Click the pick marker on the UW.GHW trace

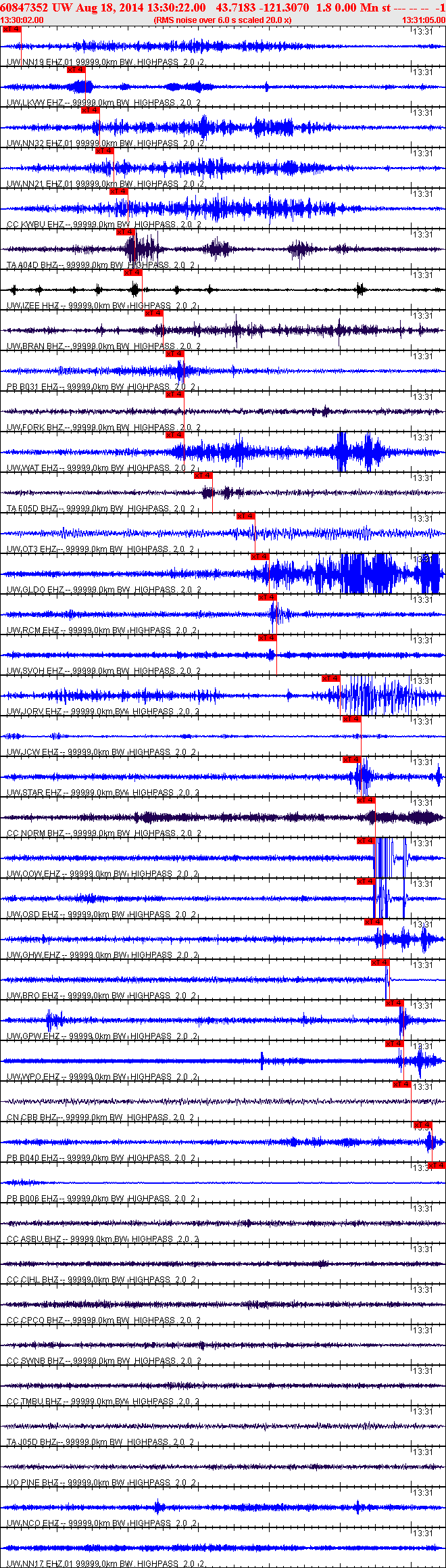[x=373, y=922]
